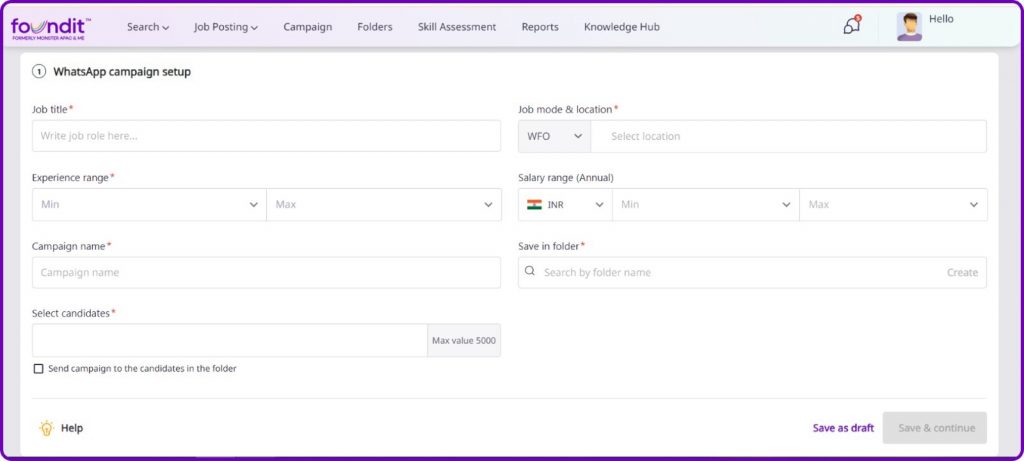1024x461 pixels.
Task: Open the Job Posting menu
Action: point(226,27)
